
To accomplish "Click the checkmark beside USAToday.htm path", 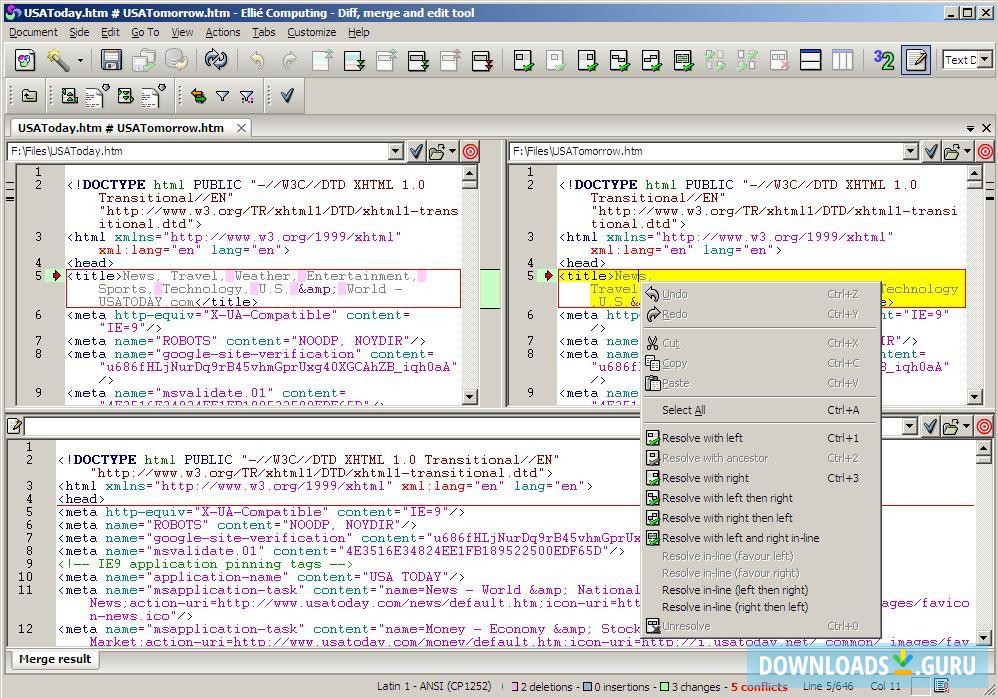I will tap(416, 151).
